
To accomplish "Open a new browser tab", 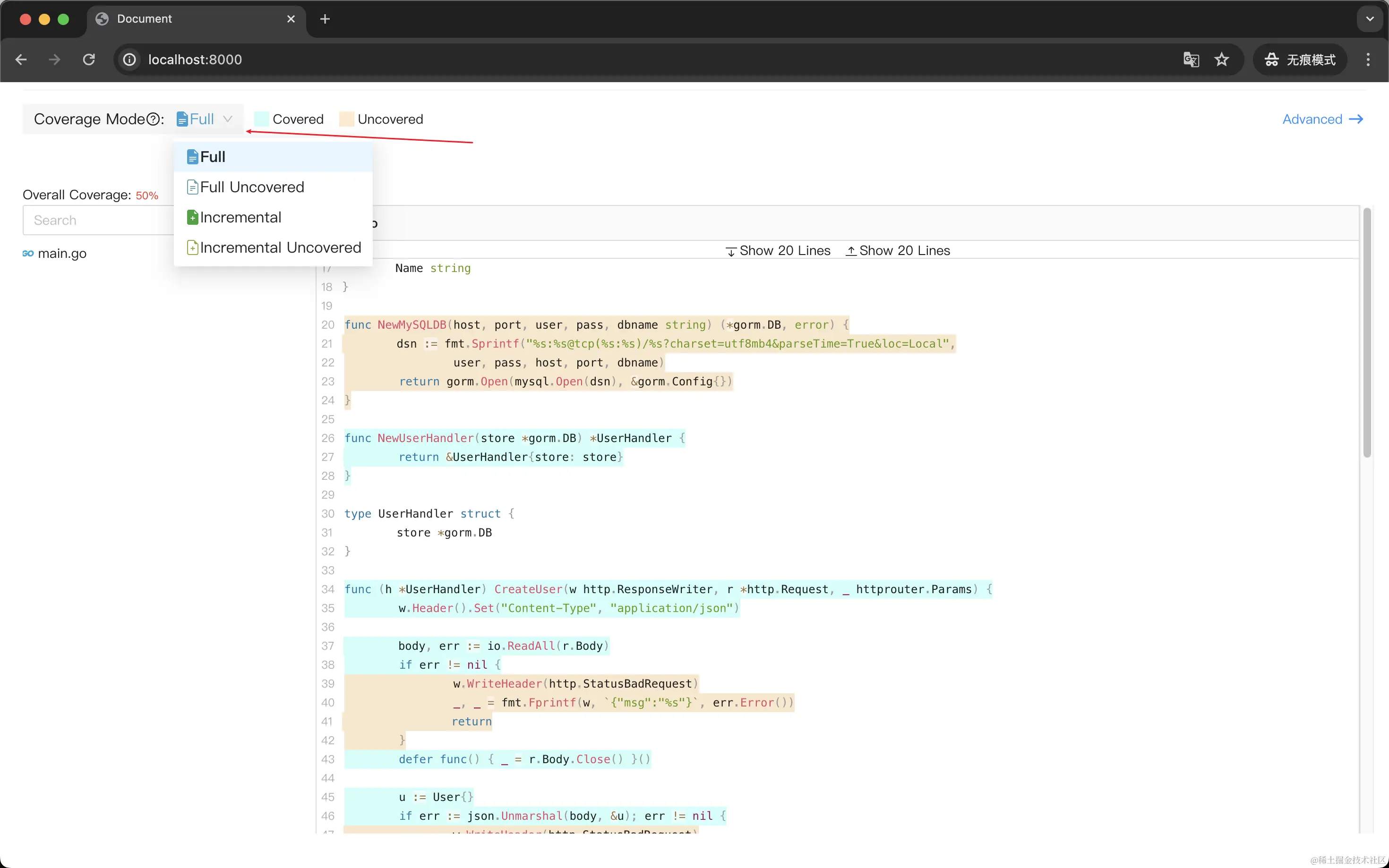I will click(x=325, y=19).
